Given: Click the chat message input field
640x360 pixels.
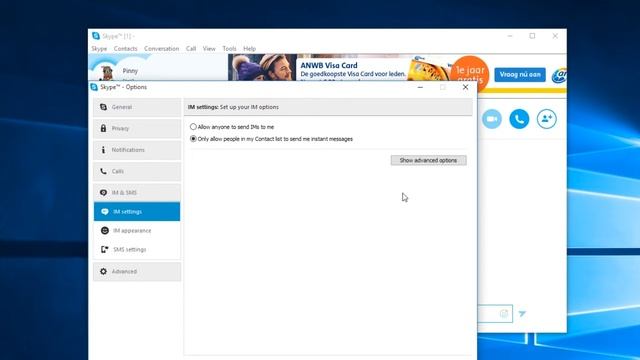Looking at the screenshot, I should [495, 313].
